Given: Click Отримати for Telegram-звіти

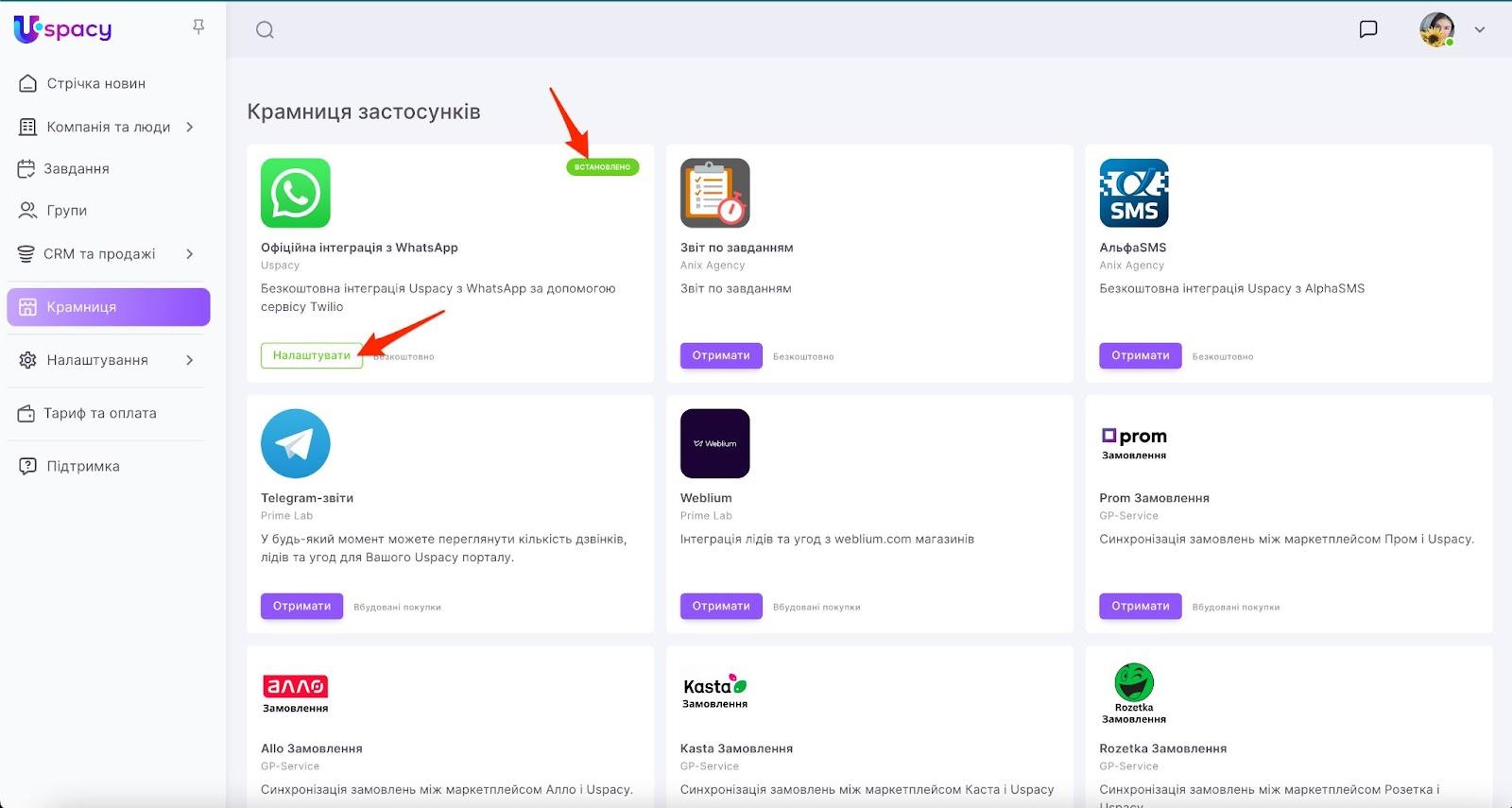Looking at the screenshot, I should [x=302, y=606].
